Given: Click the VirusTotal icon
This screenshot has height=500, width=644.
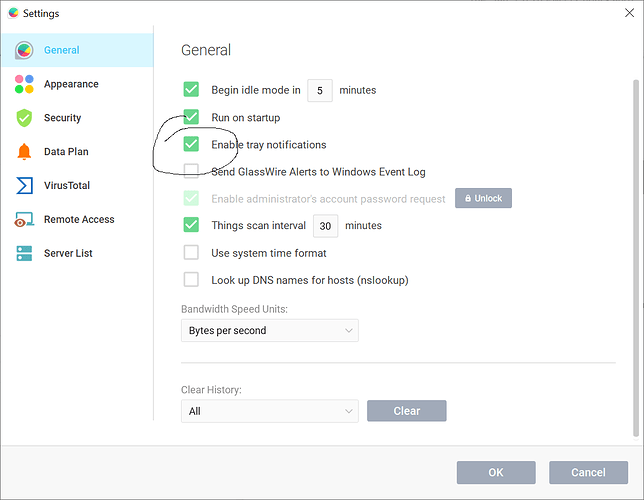Looking at the screenshot, I should (x=24, y=186).
